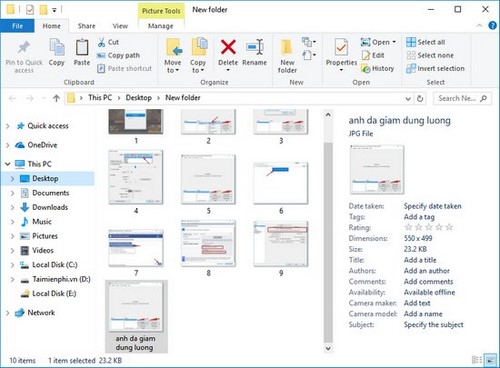Click the Copy ribbon icon
The width and height of the screenshot is (500, 368).
pyautogui.click(x=57, y=47)
